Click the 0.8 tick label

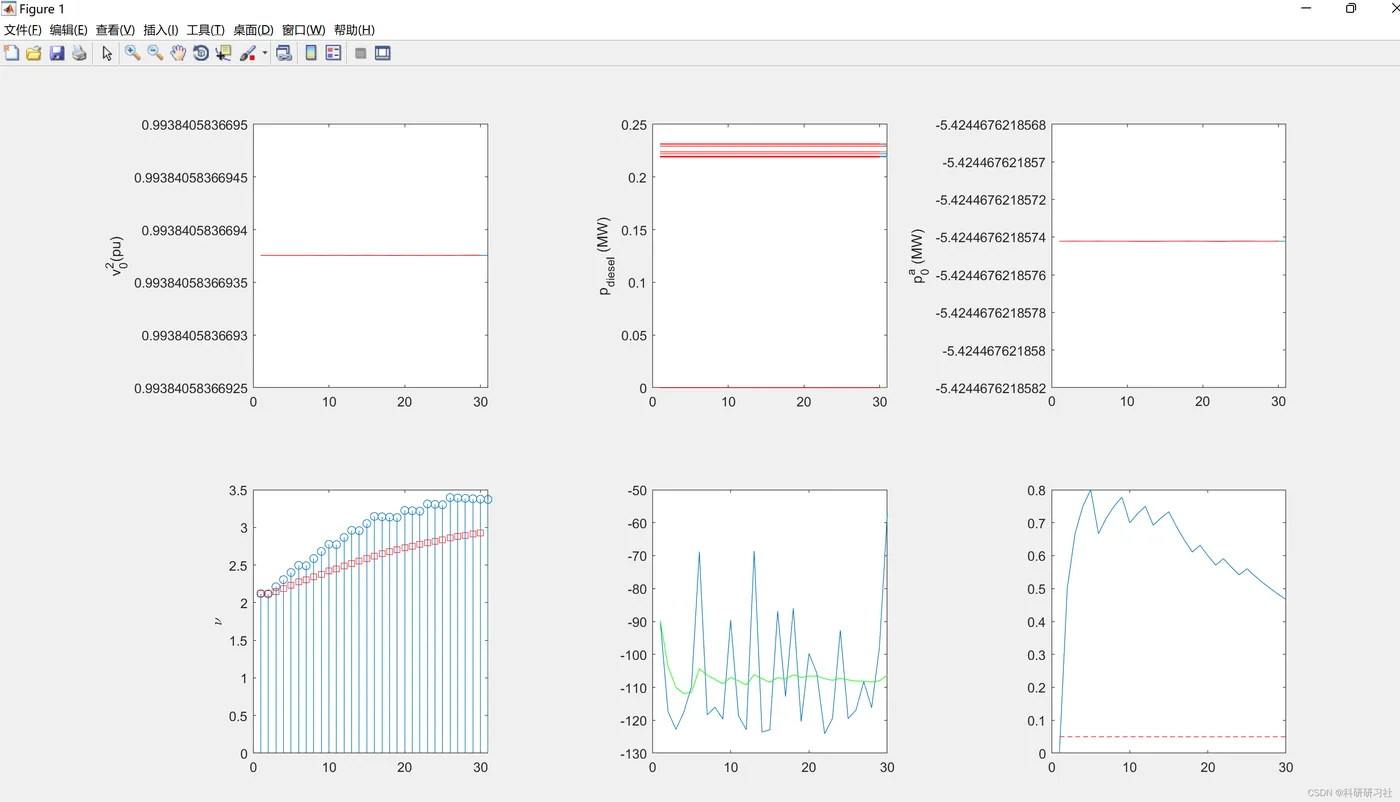[x=1036, y=491]
